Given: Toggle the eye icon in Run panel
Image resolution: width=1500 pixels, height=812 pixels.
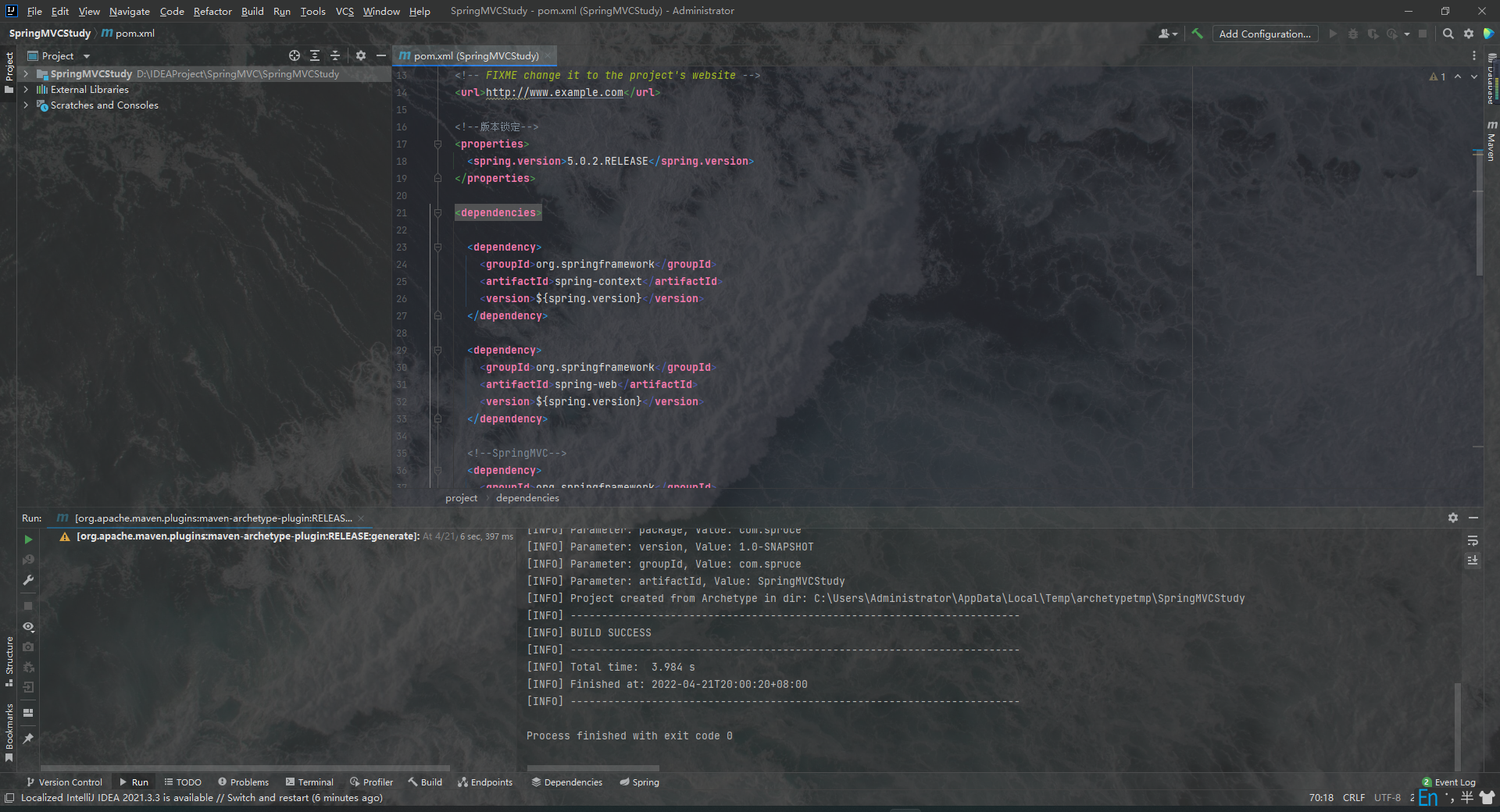Looking at the screenshot, I should click(x=28, y=627).
